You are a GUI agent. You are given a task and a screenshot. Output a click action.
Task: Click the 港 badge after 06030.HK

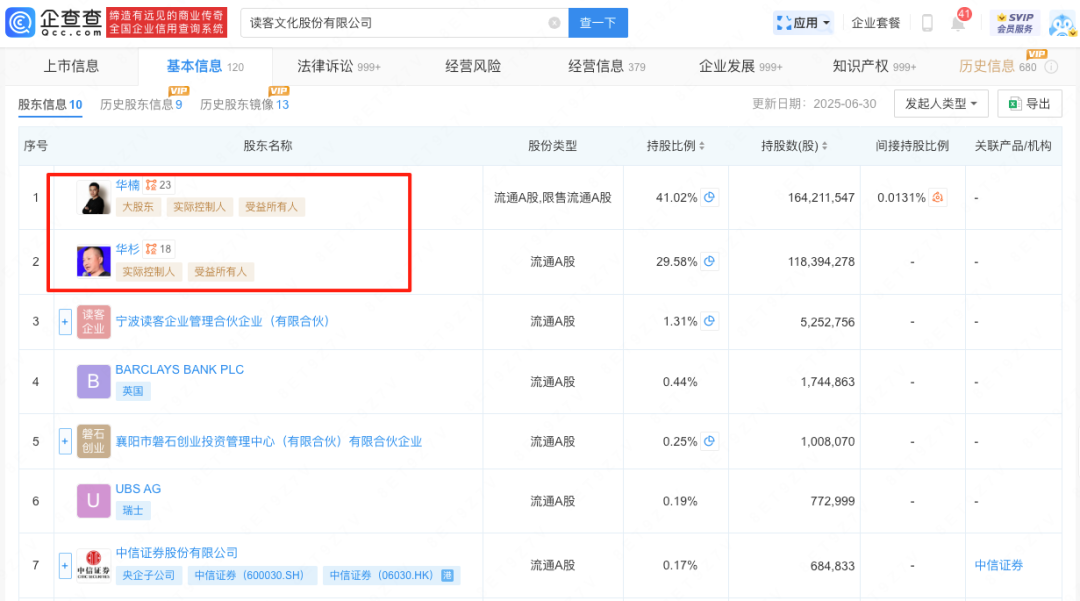click(x=447, y=576)
